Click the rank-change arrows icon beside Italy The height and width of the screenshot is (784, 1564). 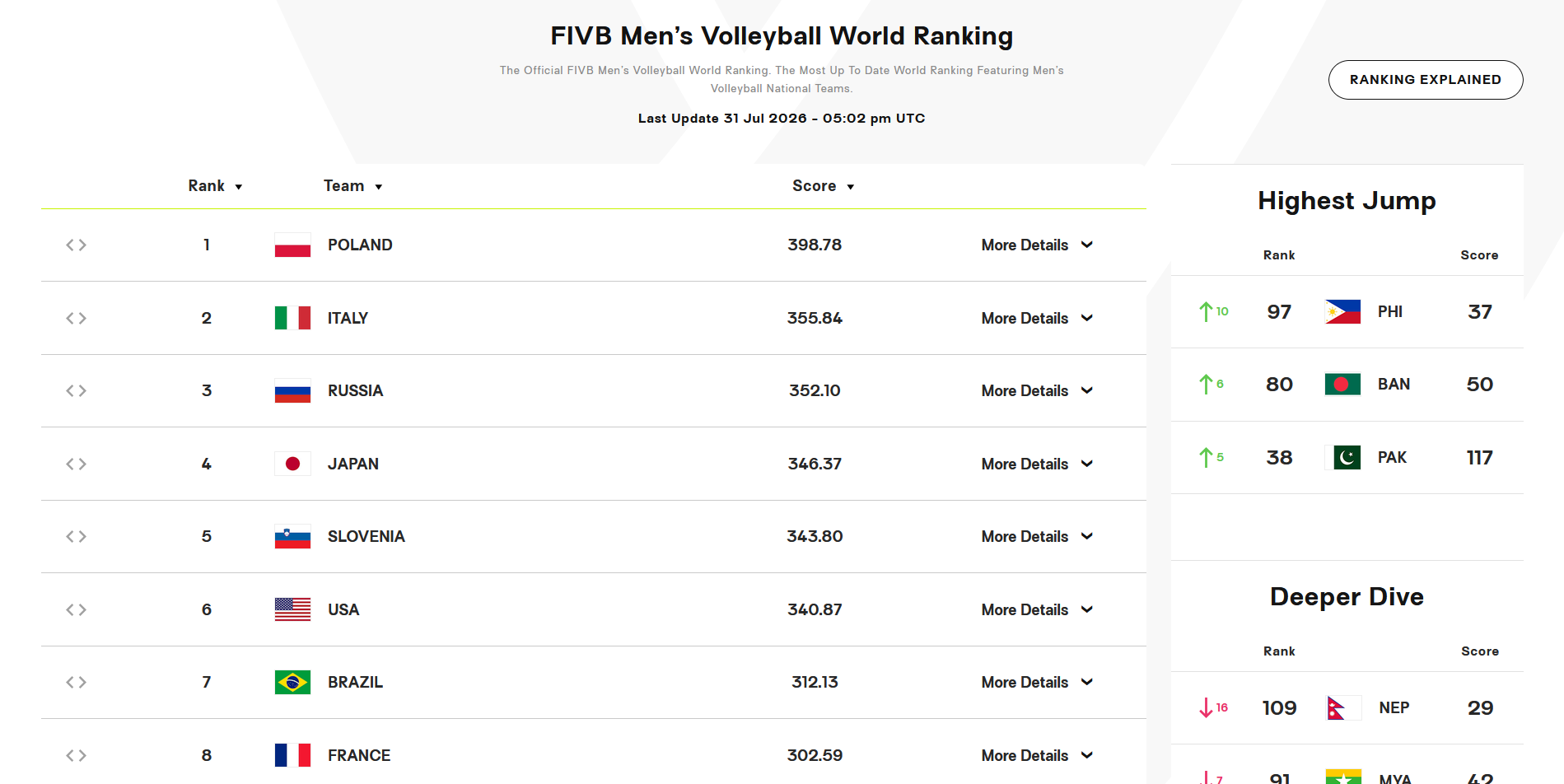(x=76, y=318)
